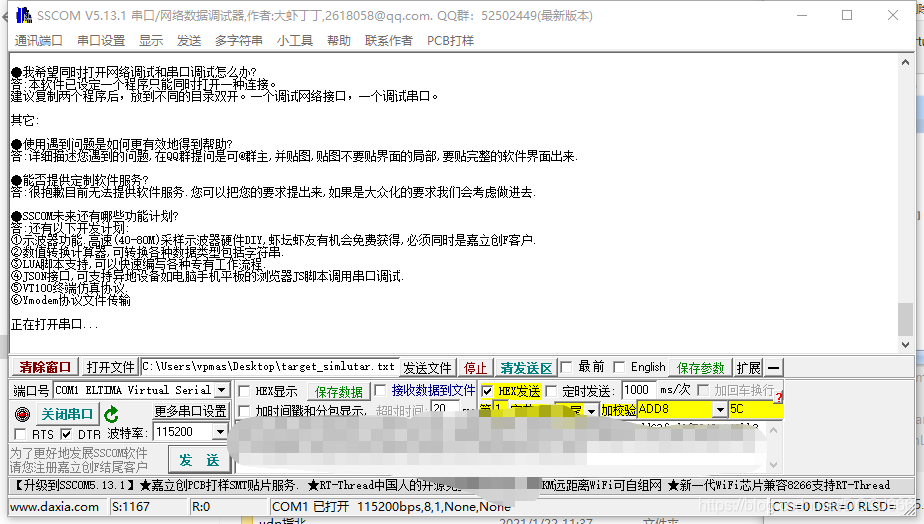Click the 发送文件 send file button
This screenshot has width=924, height=524.
pos(427,368)
